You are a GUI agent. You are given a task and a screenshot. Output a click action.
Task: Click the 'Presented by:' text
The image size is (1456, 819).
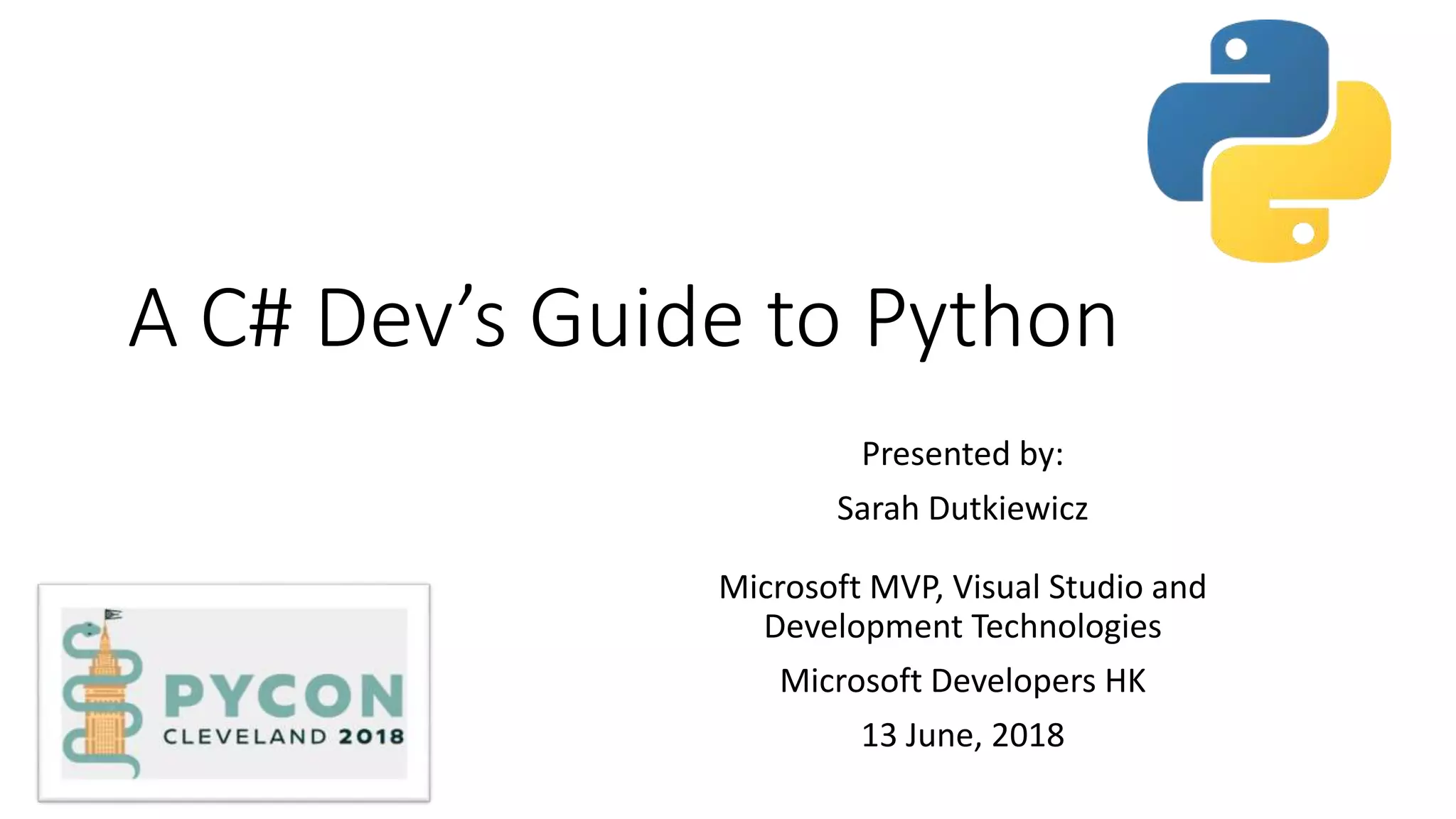click(x=962, y=454)
